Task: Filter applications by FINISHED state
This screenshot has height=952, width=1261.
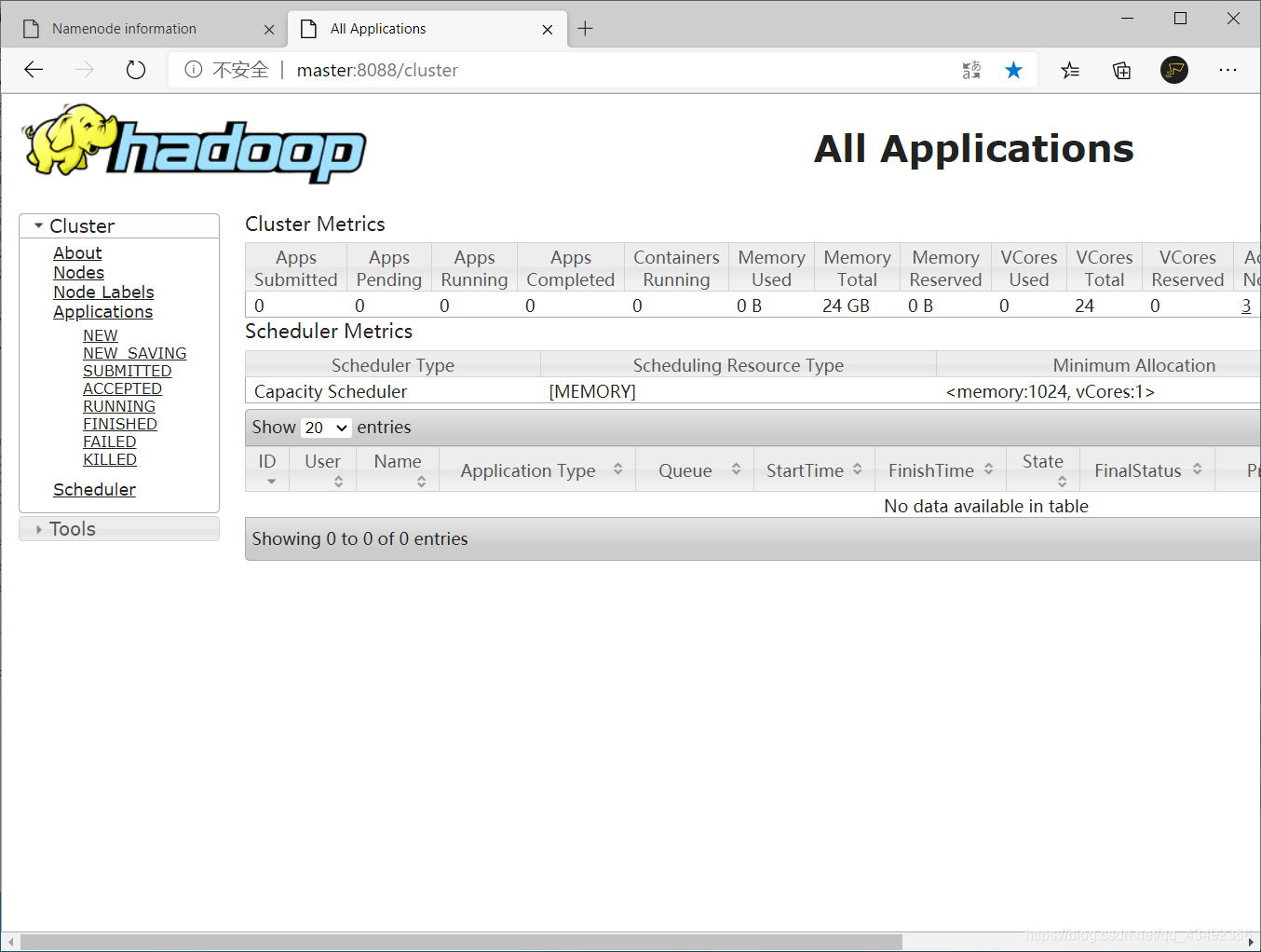Action: pyautogui.click(x=120, y=424)
